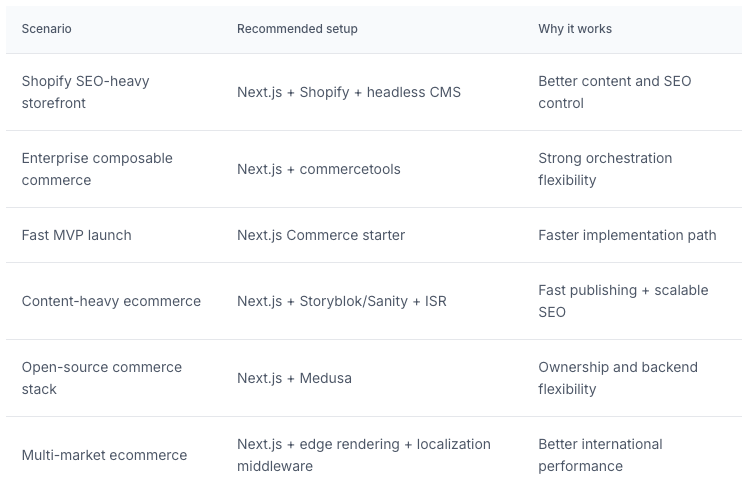
Task: Click Strong orchestration flexibility text
Action: (605, 169)
